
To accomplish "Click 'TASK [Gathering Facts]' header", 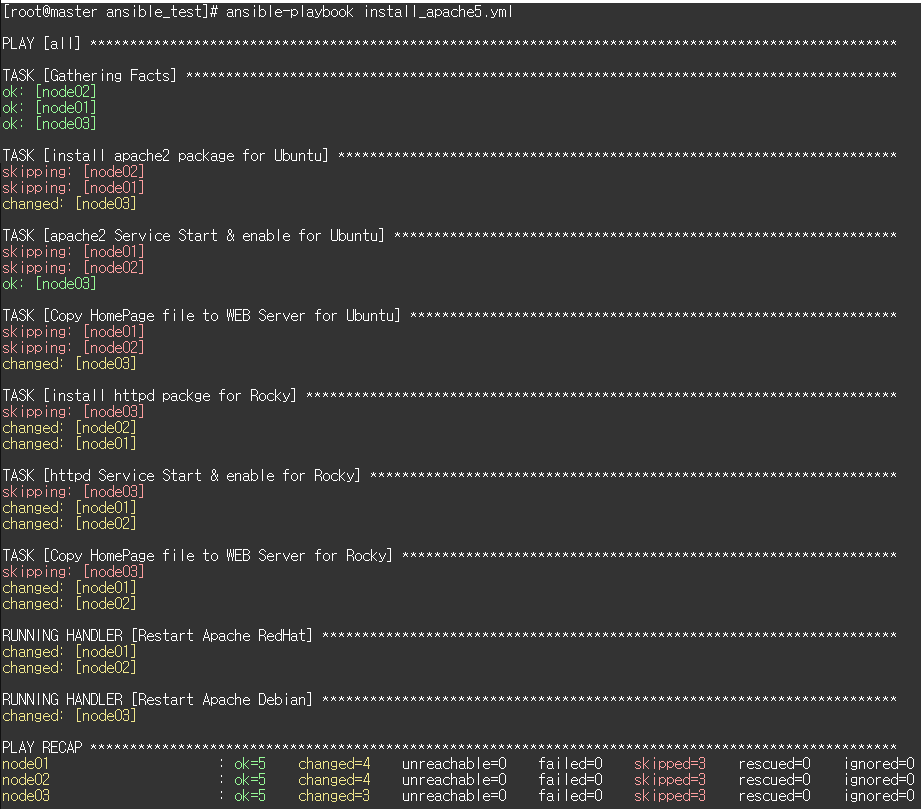I will click(x=89, y=75).
